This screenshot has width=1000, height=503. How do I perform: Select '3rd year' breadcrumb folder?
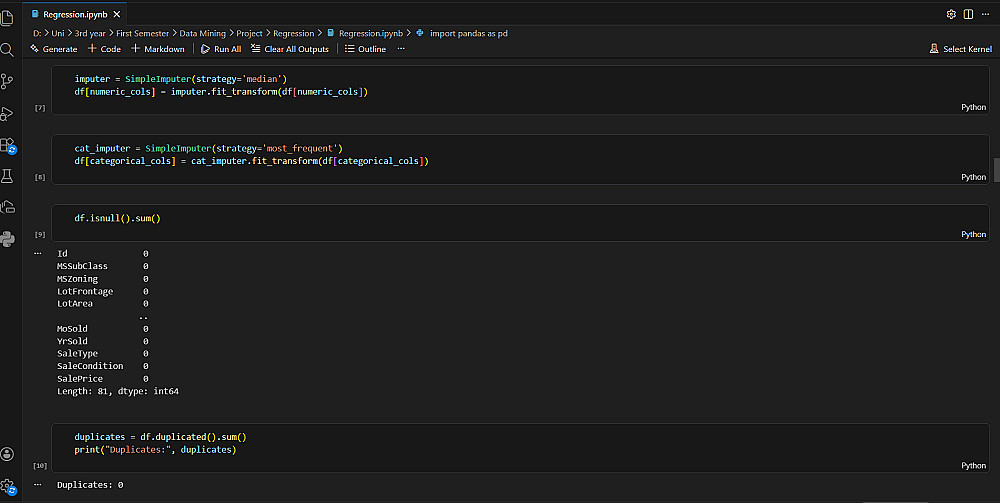coord(90,33)
